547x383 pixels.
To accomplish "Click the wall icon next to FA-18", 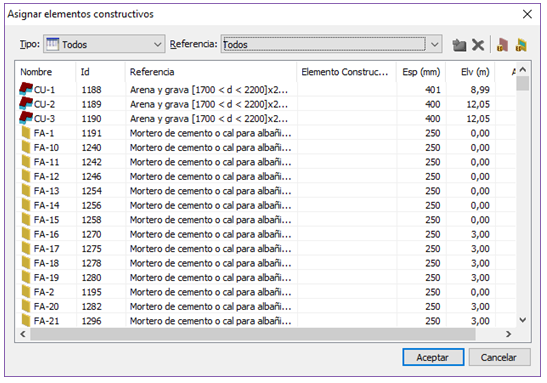I will [x=26, y=263].
